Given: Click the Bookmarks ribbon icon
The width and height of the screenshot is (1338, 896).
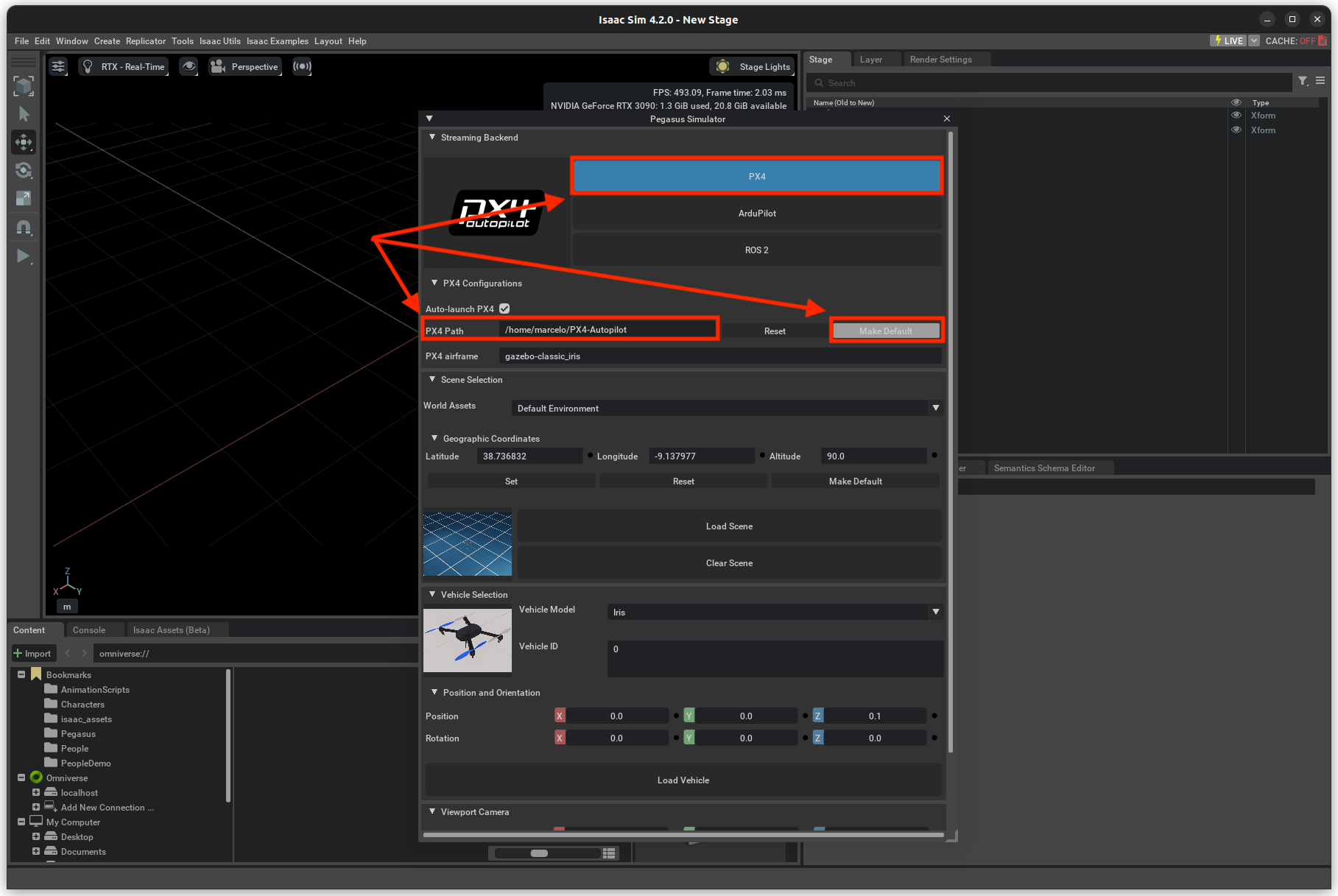Looking at the screenshot, I should (36, 674).
